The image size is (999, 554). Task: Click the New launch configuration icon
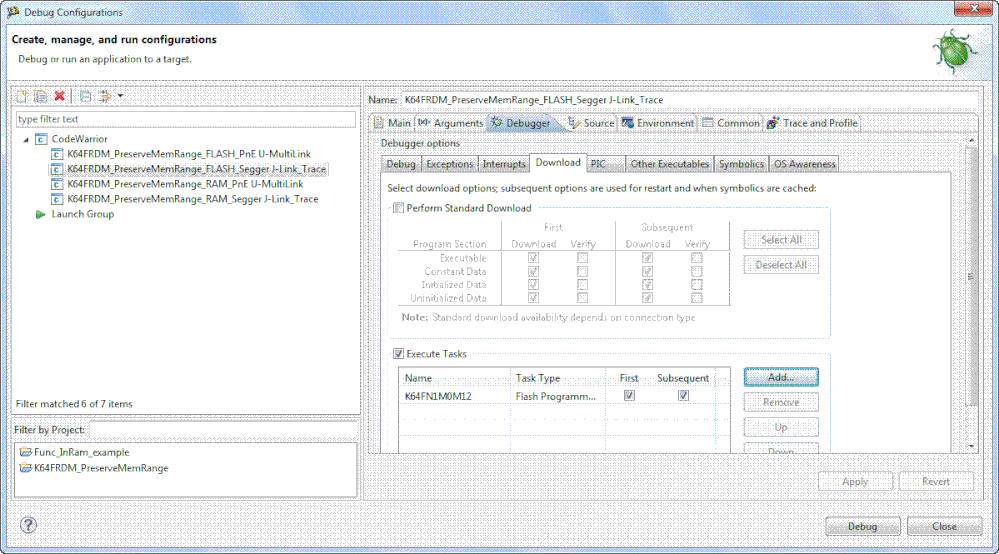coord(22,96)
